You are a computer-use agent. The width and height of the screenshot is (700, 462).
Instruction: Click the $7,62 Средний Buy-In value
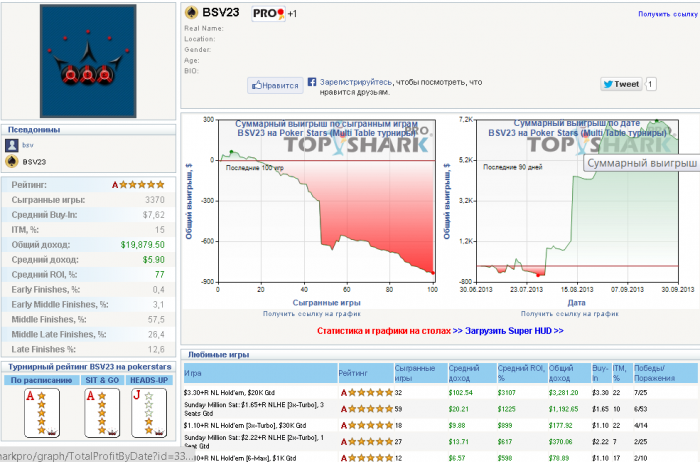tap(154, 215)
